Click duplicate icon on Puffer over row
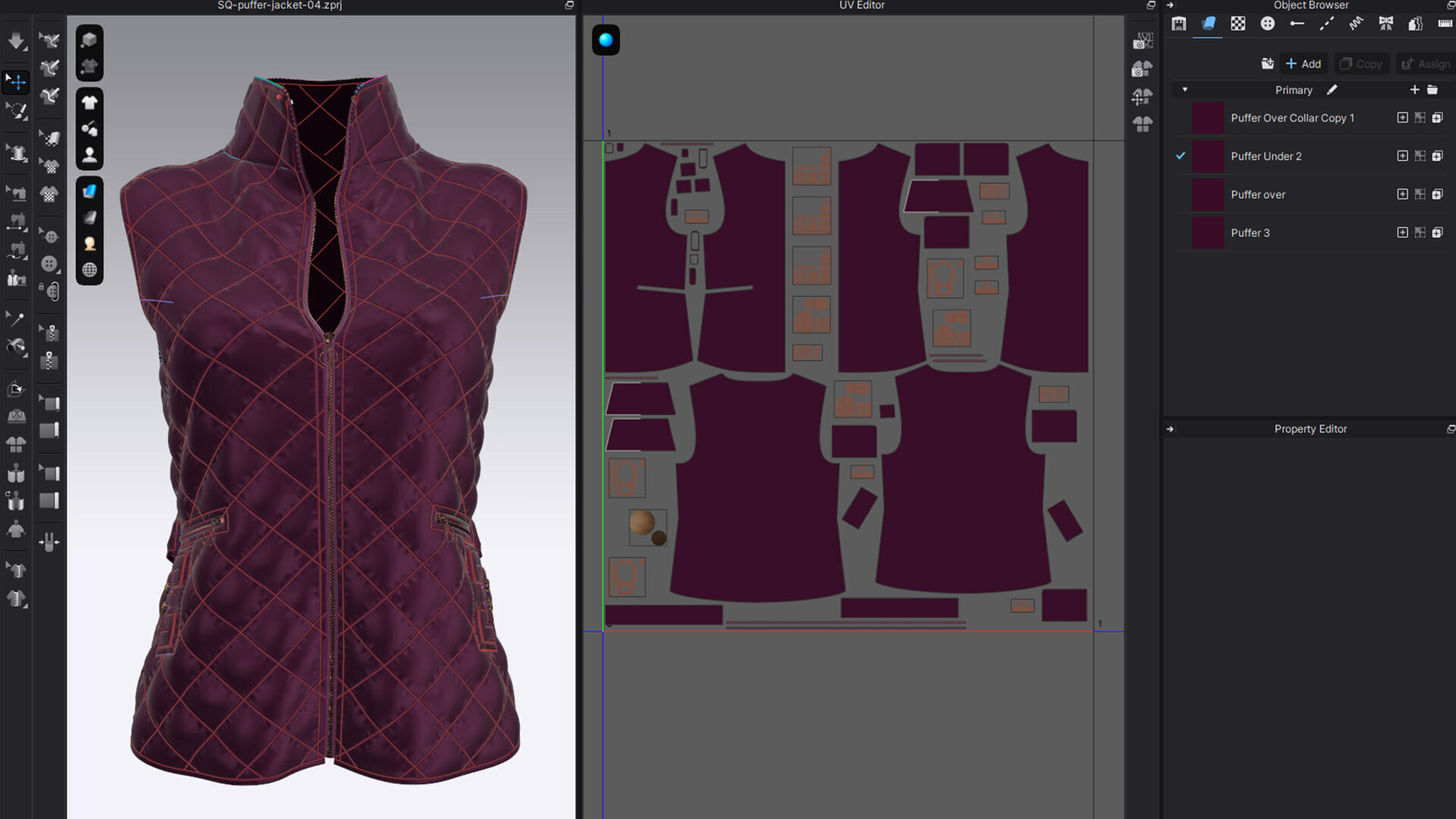The width and height of the screenshot is (1456, 819). [x=1437, y=194]
